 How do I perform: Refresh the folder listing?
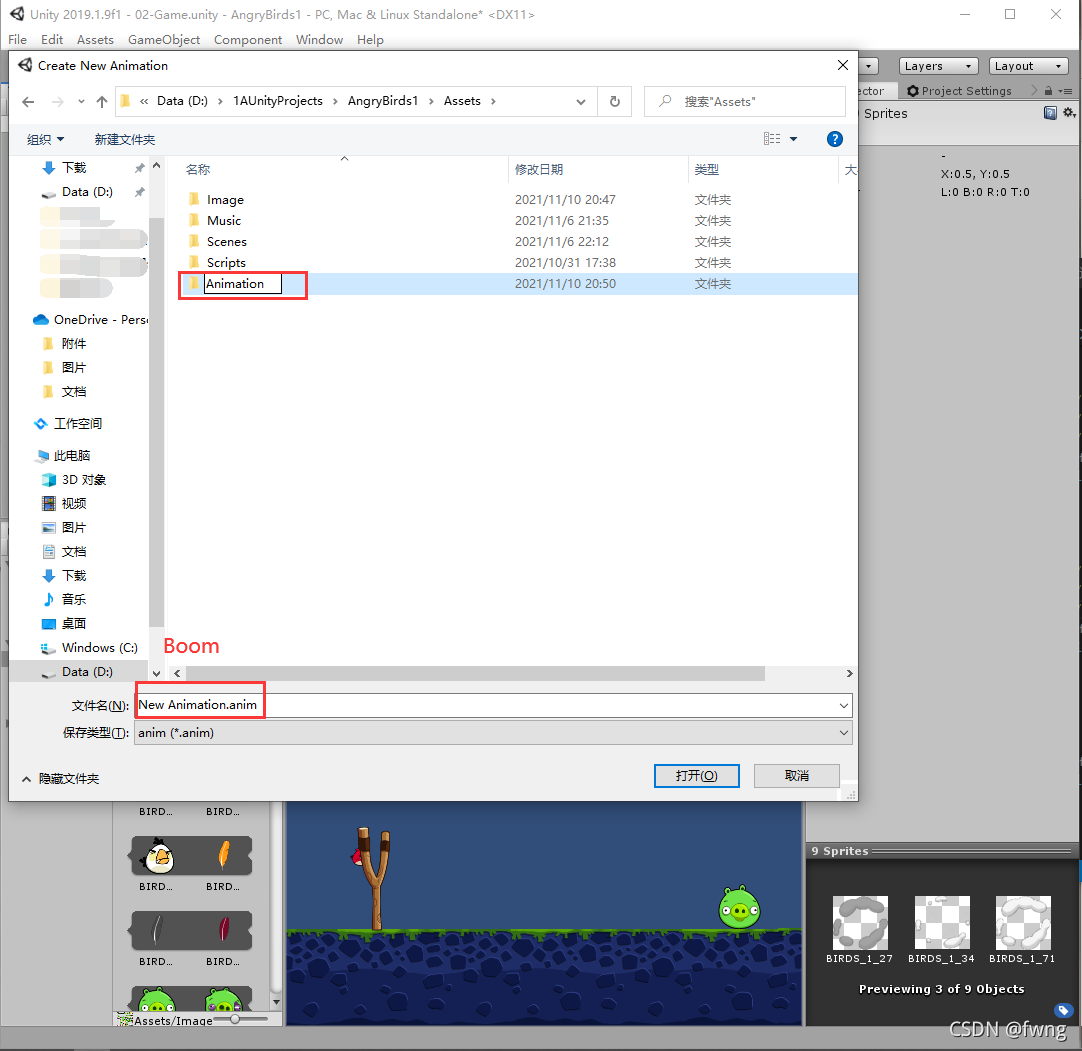615,101
